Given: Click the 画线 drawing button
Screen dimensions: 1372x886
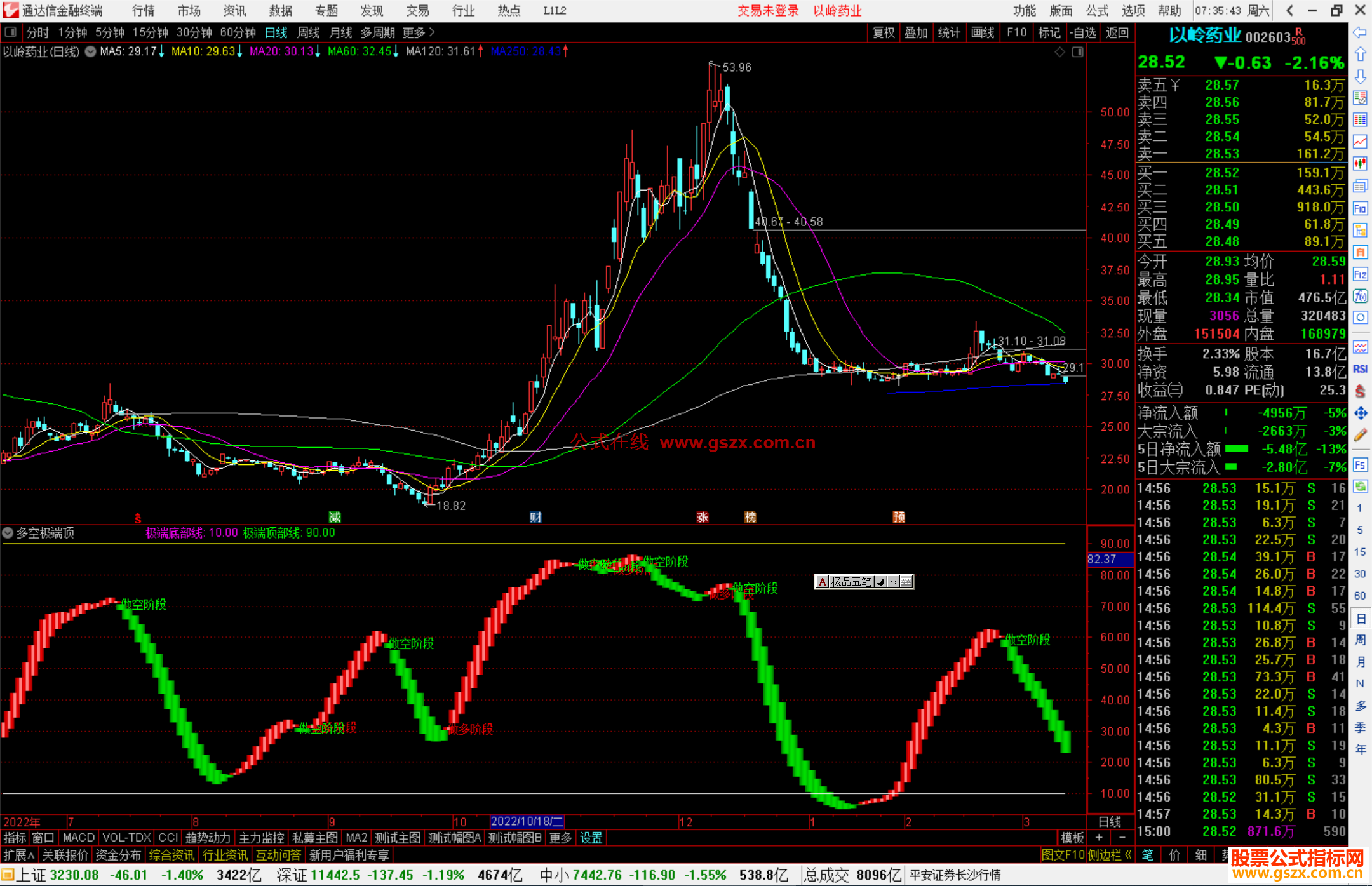Looking at the screenshot, I should [982, 32].
